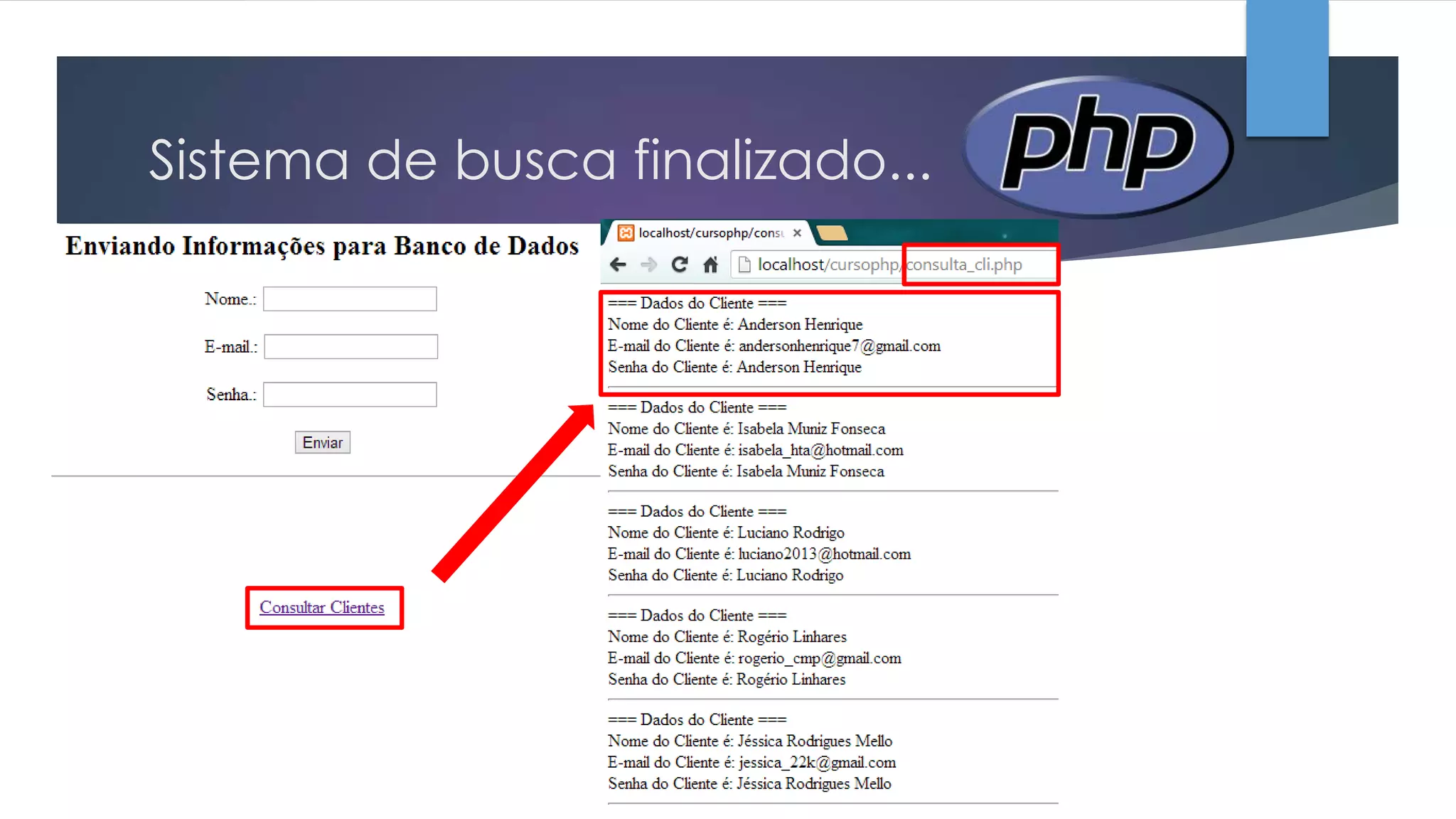This screenshot has width=1456, height=819.
Task: Click email luciano2013@hotmail.com
Action: click(824, 554)
